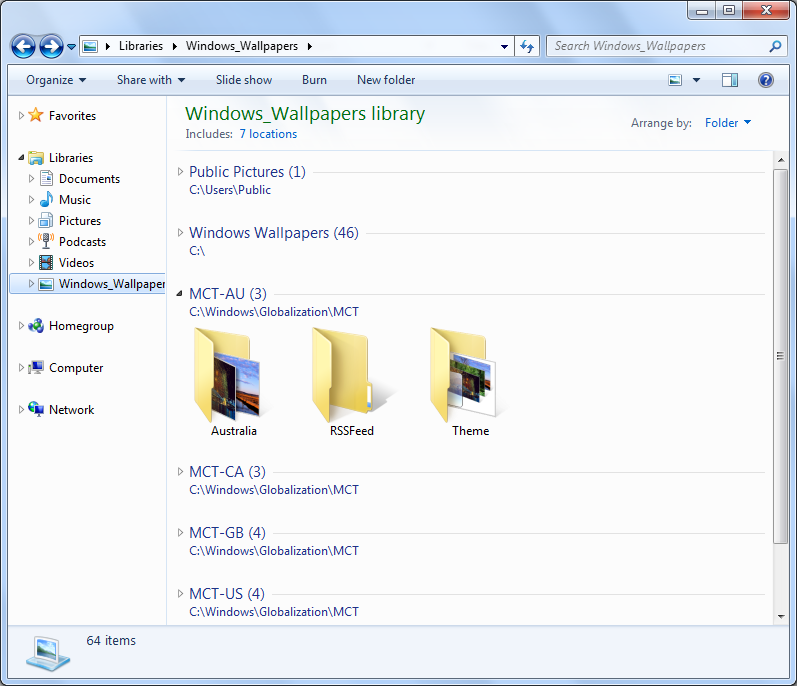Click Libraries in the address bar breadcrumb

[x=141, y=46]
